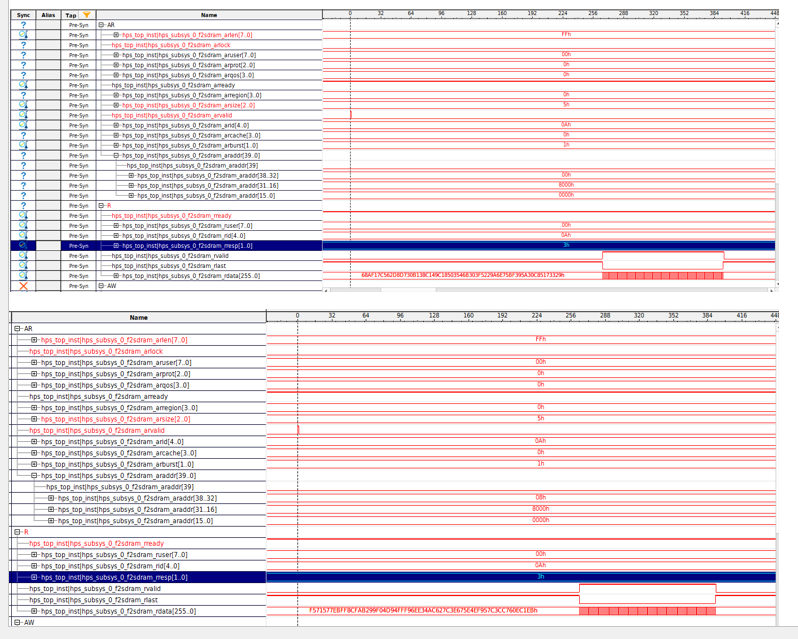798x639 pixels.
Task: Click the 128 tick on the lower time ruler
Action: [x=434, y=315]
